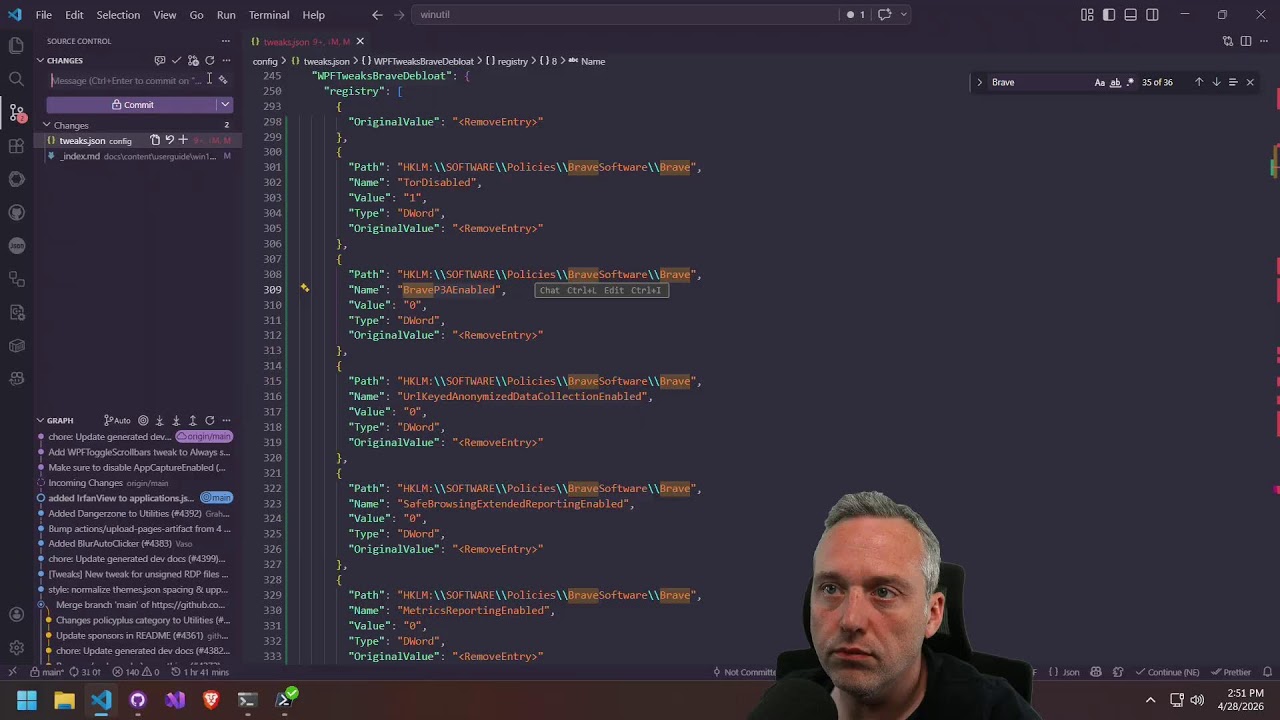
Task: Open Copilot chat icon in title bar
Action: [x=884, y=15]
